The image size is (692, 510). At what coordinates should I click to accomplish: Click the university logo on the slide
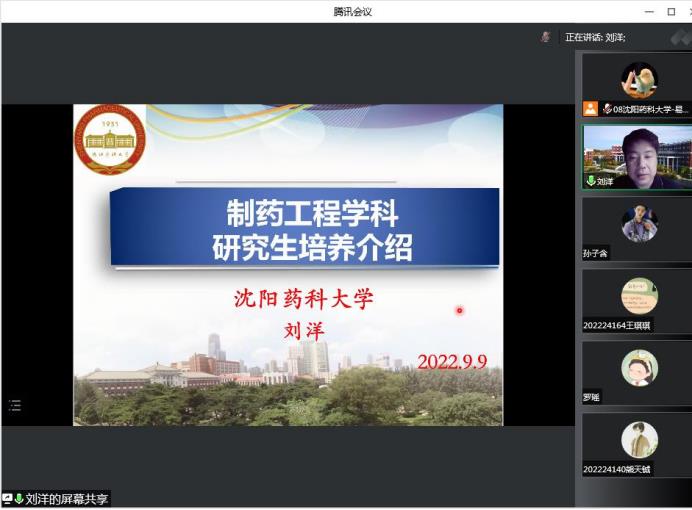pos(110,140)
